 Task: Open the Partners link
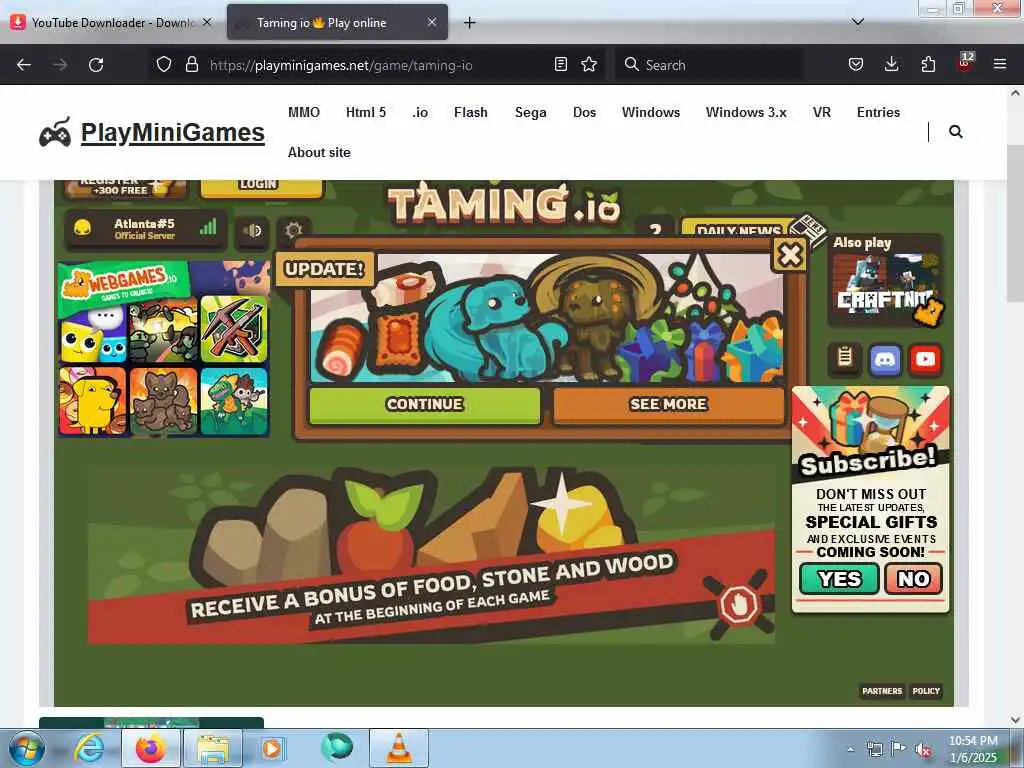[x=882, y=691]
